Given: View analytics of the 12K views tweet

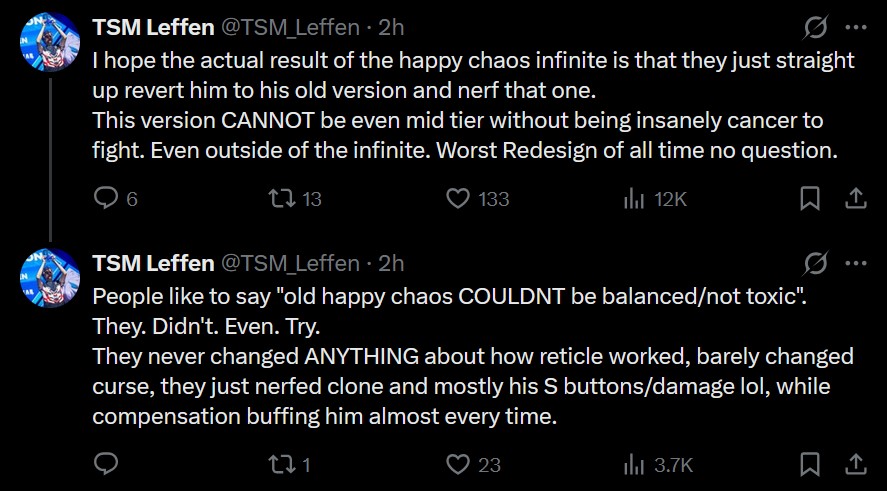Looking at the screenshot, I should tap(634, 199).
